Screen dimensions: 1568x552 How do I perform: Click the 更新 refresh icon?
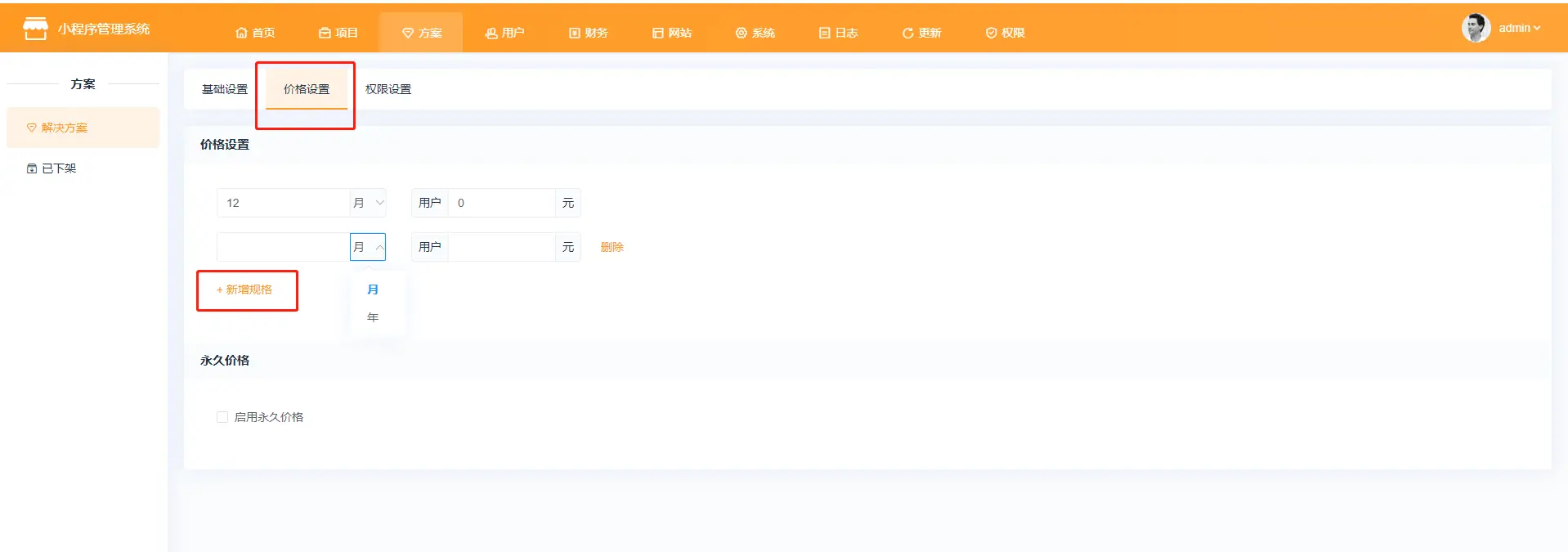(x=907, y=33)
